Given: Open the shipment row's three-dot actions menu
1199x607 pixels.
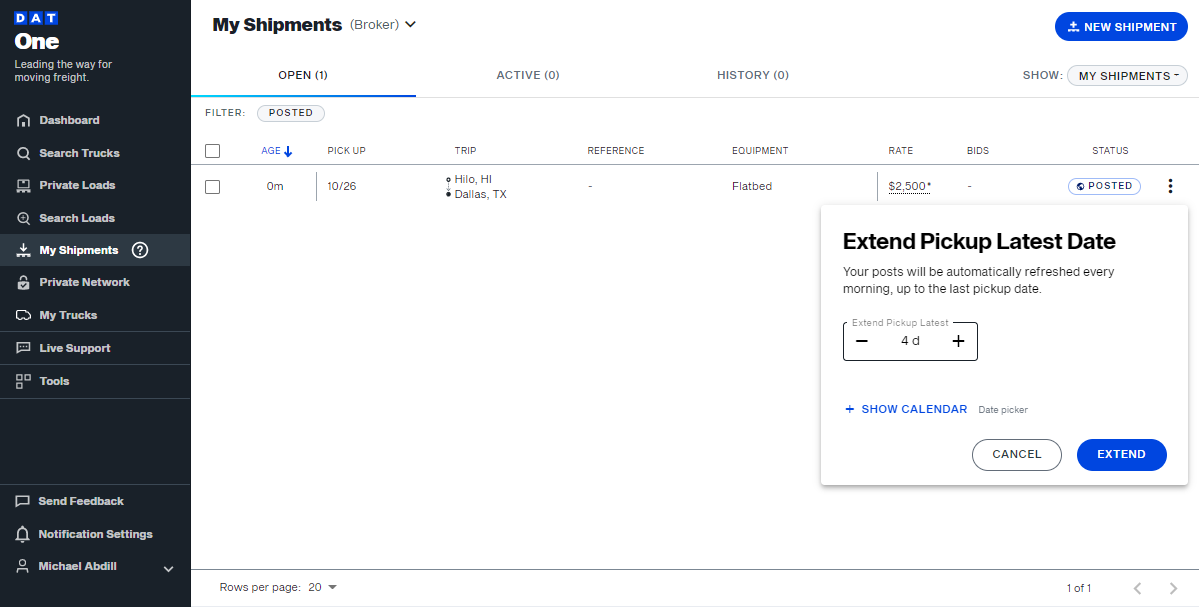Looking at the screenshot, I should [1170, 185].
